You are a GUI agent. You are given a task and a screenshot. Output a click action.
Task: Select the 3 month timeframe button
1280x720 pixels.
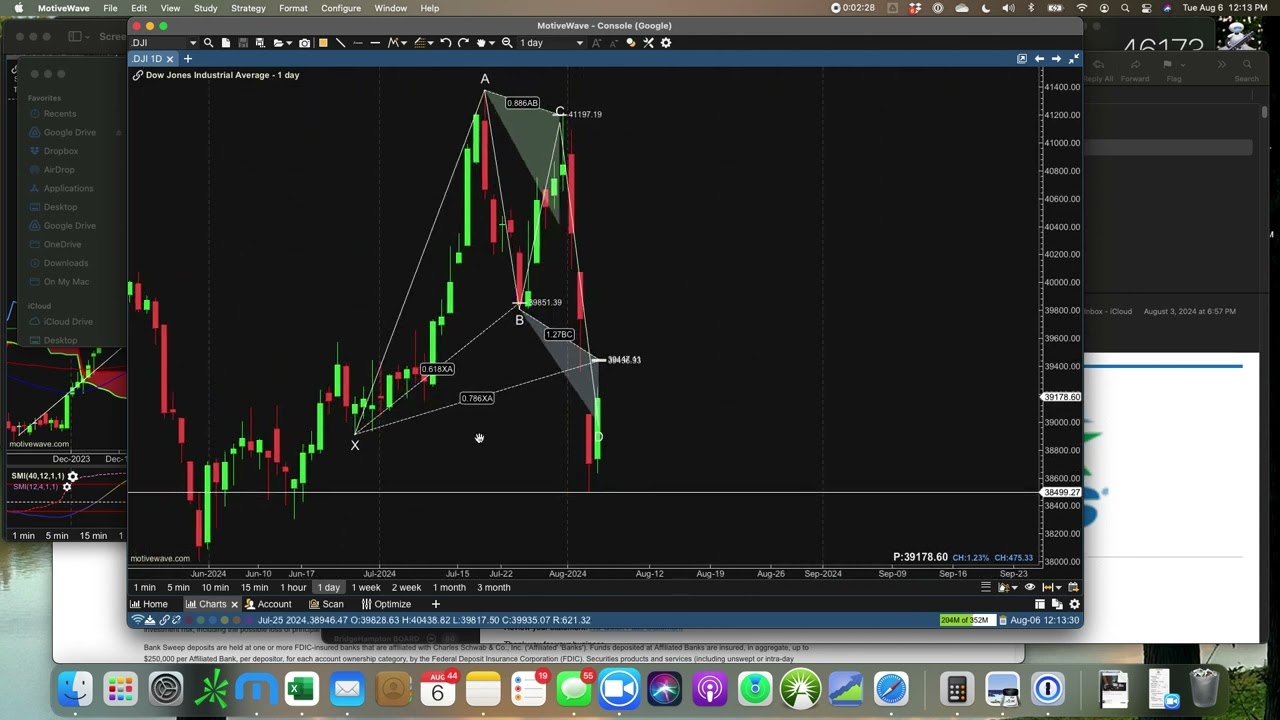493,587
